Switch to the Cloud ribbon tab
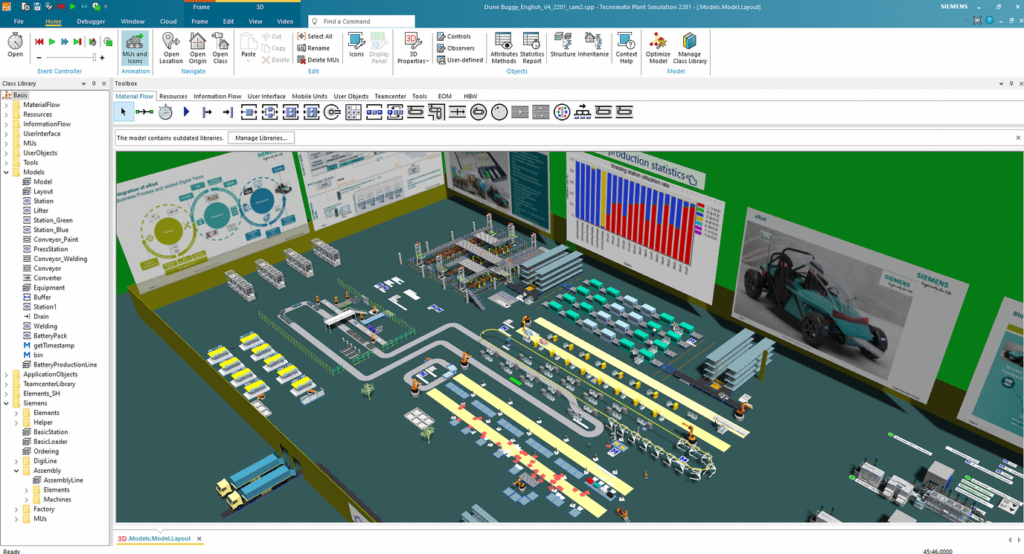The image size is (1024, 554). click(x=168, y=22)
